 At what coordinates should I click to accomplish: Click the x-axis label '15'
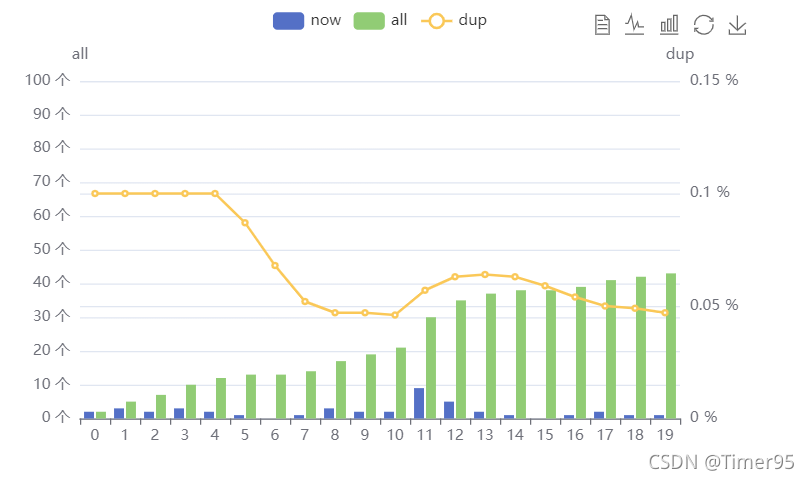point(545,435)
